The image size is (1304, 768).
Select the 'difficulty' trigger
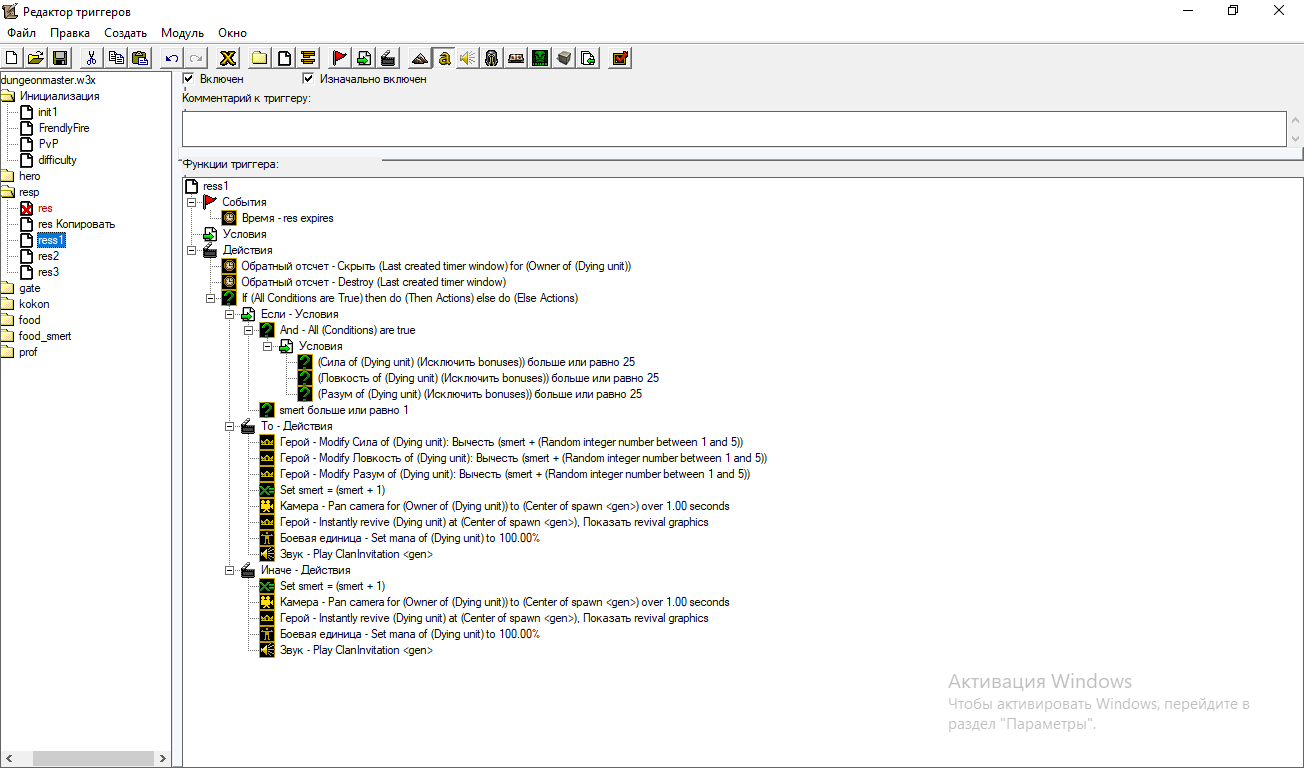[x=57, y=160]
